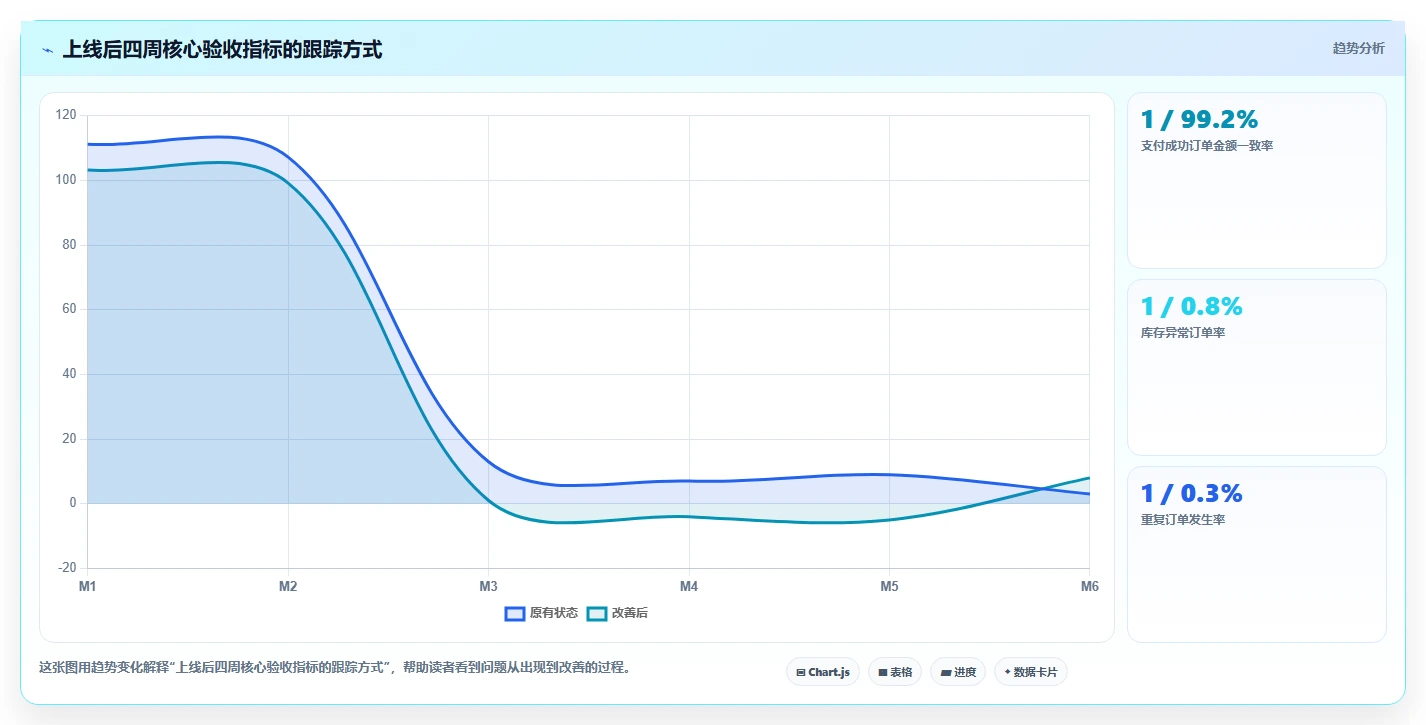1426x725 pixels.
Task: Click the 1 / 0.3% value
Action: click(x=1191, y=493)
